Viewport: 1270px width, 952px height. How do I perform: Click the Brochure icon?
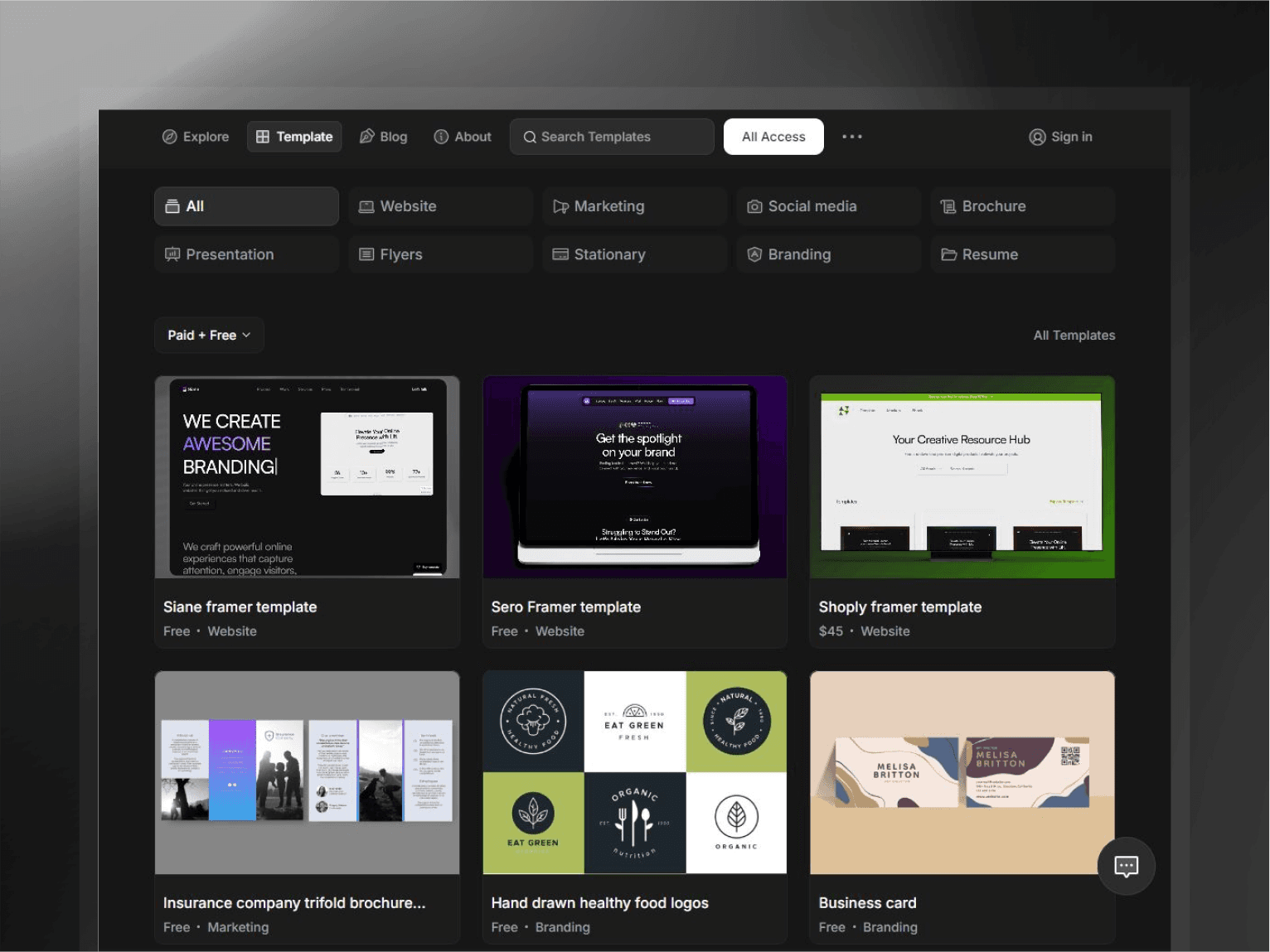pyautogui.click(x=948, y=206)
